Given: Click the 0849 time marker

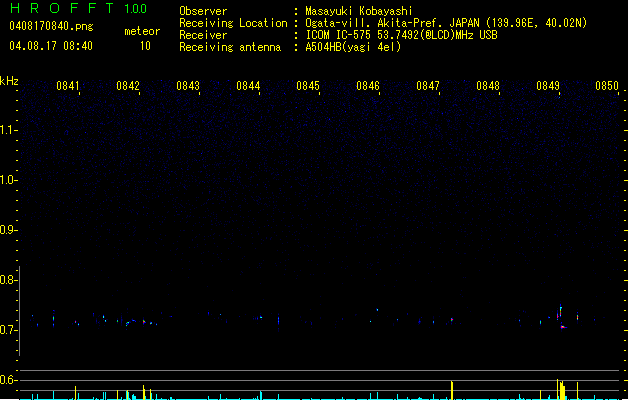Looking at the screenshot, I should tap(548, 86).
